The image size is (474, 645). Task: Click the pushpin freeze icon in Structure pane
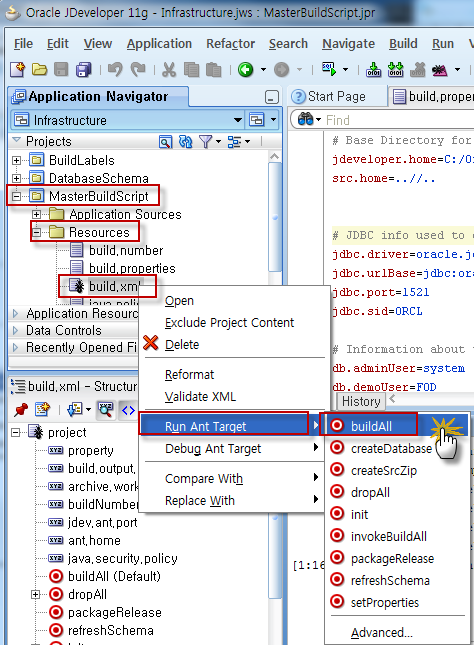coord(21,410)
